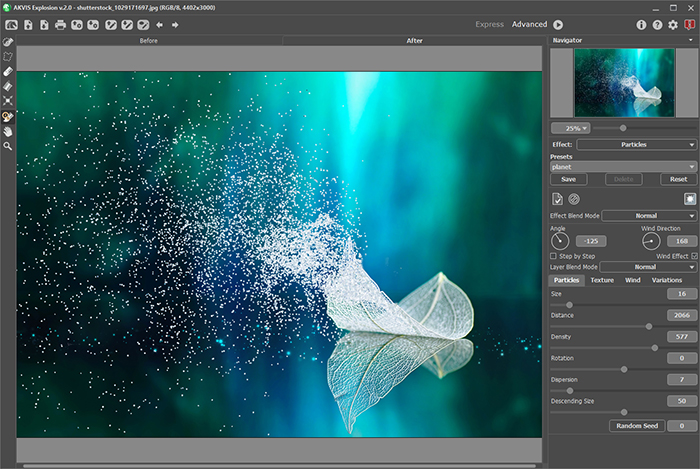Click the Run play button
The height and width of the screenshot is (469, 700).
coord(558,25)
